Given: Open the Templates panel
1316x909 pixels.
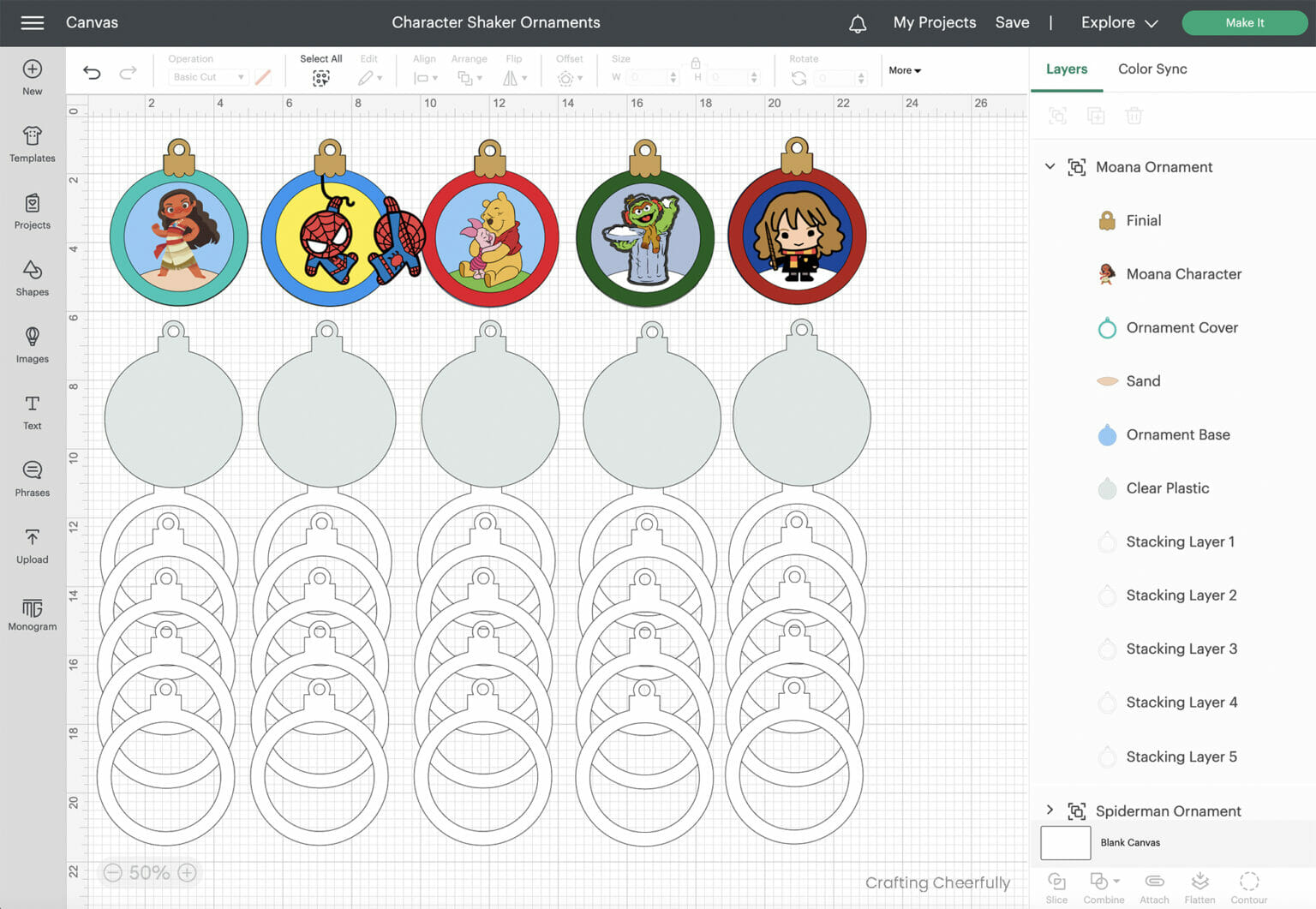Looking at the screenshot, I should click(33, 144).
